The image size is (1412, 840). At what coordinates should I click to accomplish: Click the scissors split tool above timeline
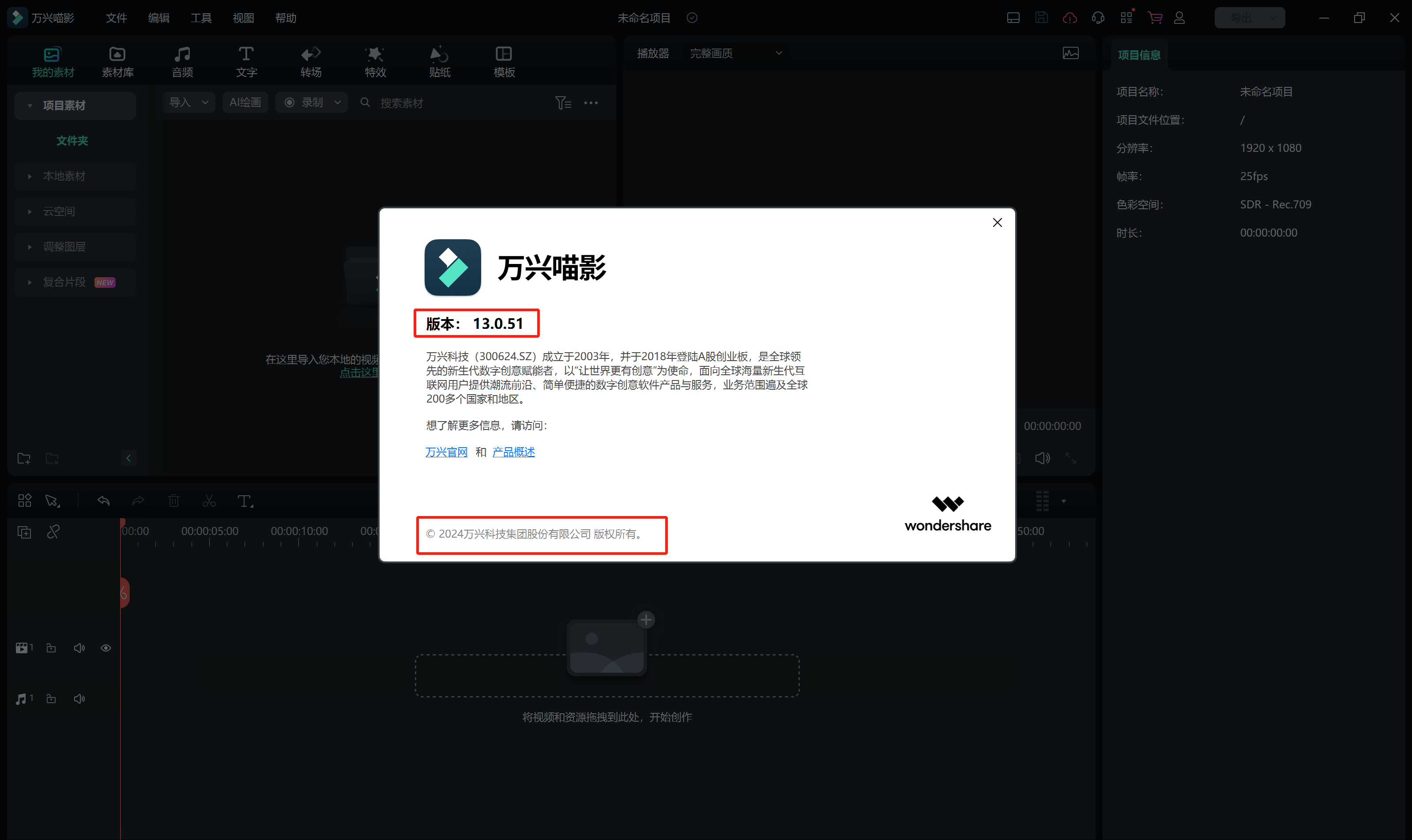(x=209, y=501)
